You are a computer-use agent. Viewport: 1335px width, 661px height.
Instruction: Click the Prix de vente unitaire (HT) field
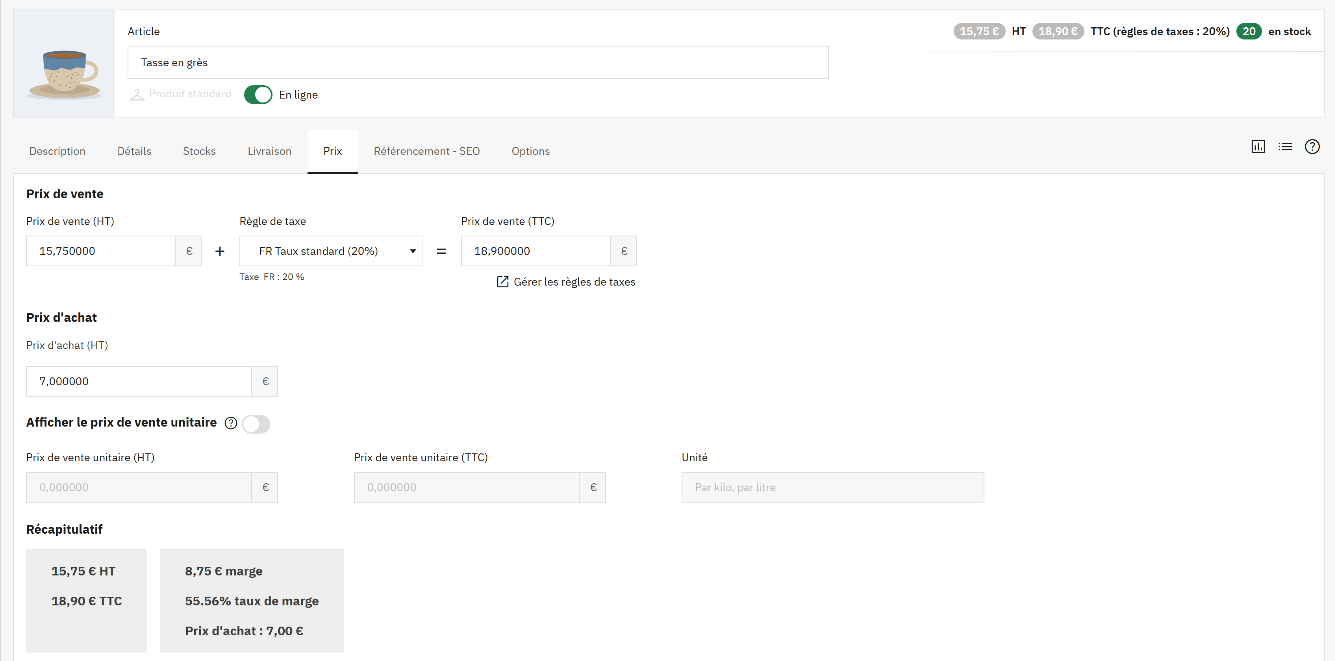point(139,487)
